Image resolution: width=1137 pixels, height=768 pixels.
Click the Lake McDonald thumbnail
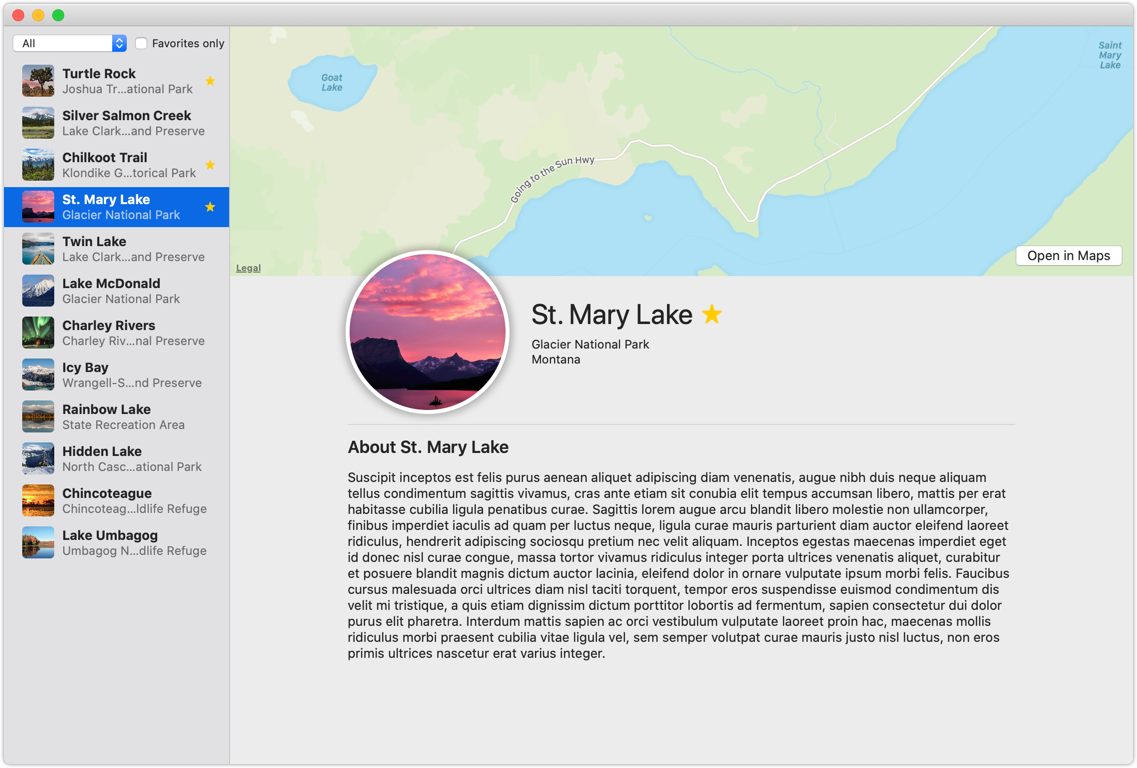click(38, 291)
